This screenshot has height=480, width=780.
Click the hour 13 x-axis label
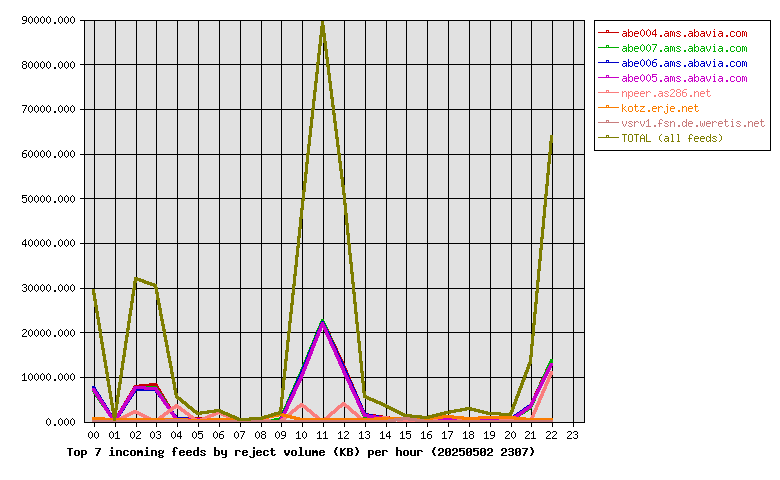(x=364, y=435)
